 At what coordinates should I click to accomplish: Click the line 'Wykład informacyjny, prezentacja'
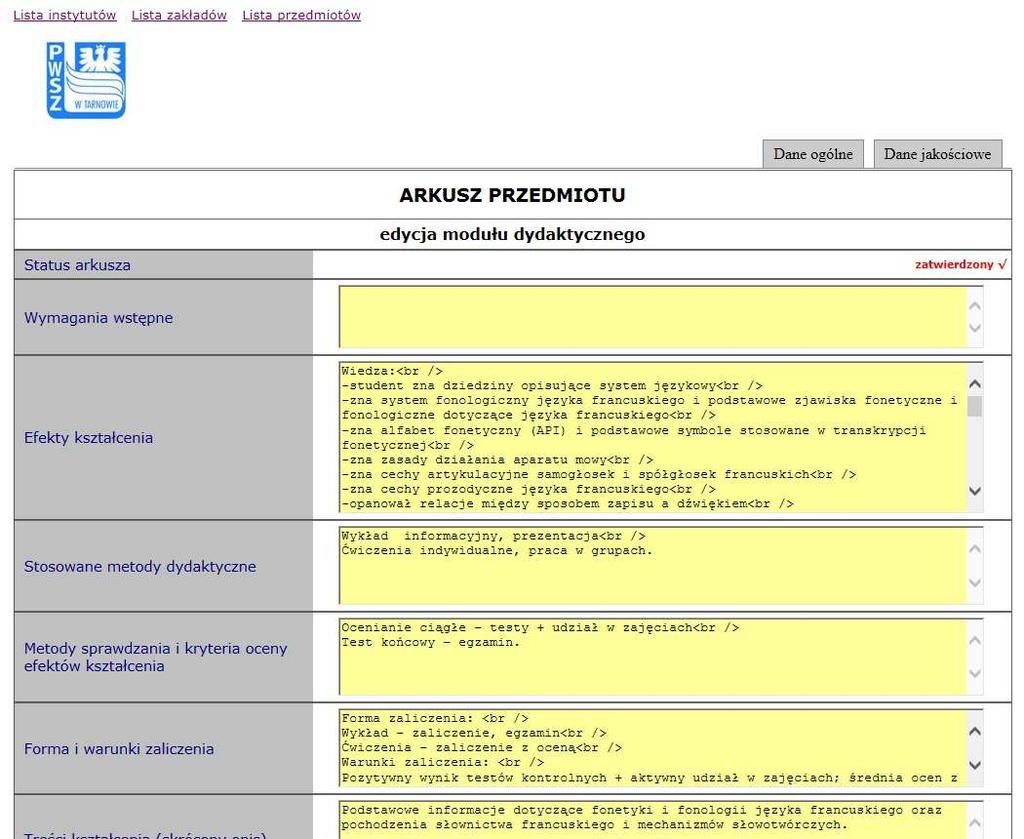pos(493,536)
